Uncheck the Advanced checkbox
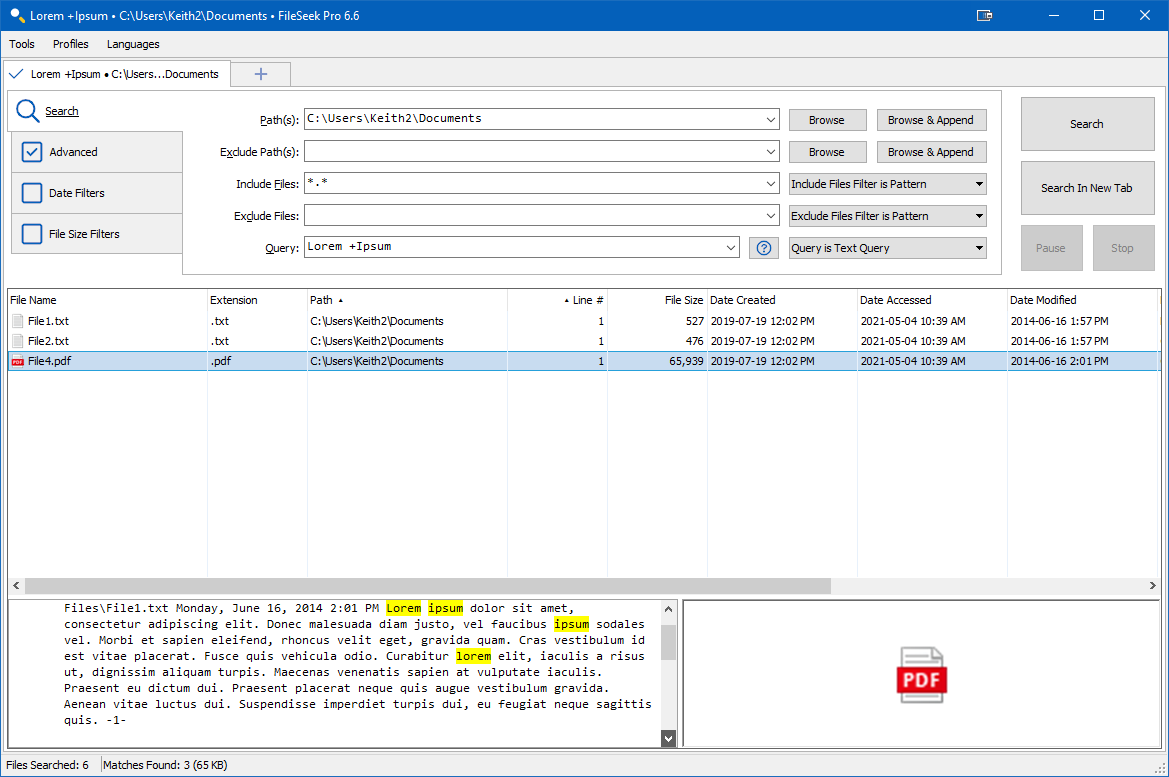This screenshot has height=777, width=1169. 32,152
